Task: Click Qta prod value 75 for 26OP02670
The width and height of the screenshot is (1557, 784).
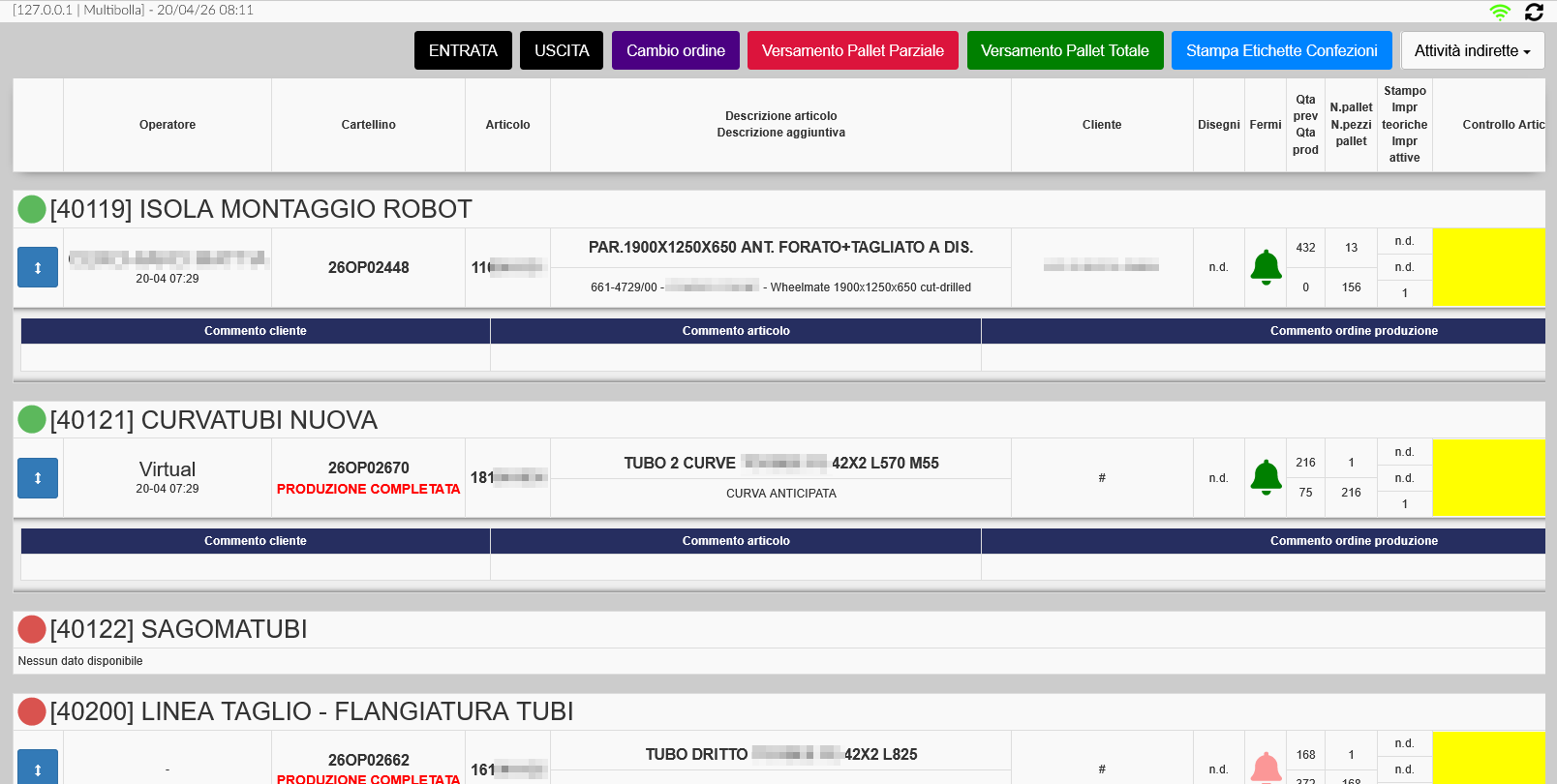Action: click(x=1305, y=493)
